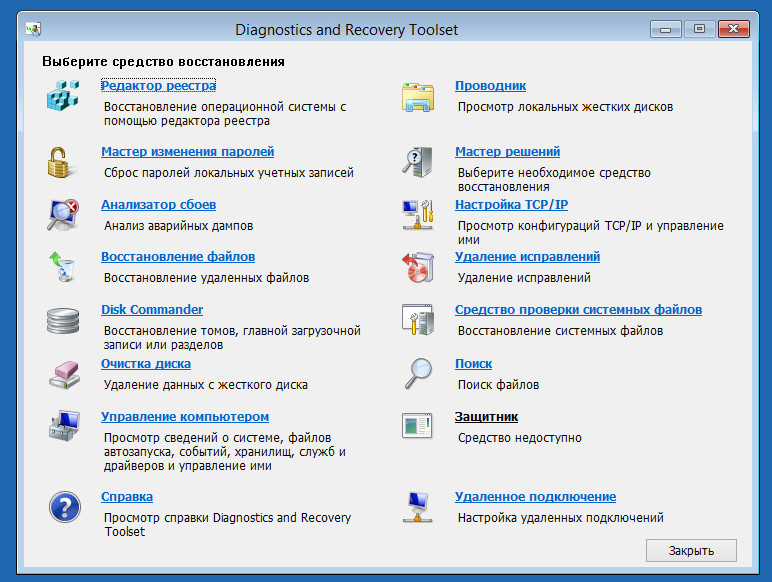Click the Remote Connection network computer icon
The image size is (772, 582).
tap(418, 507)
